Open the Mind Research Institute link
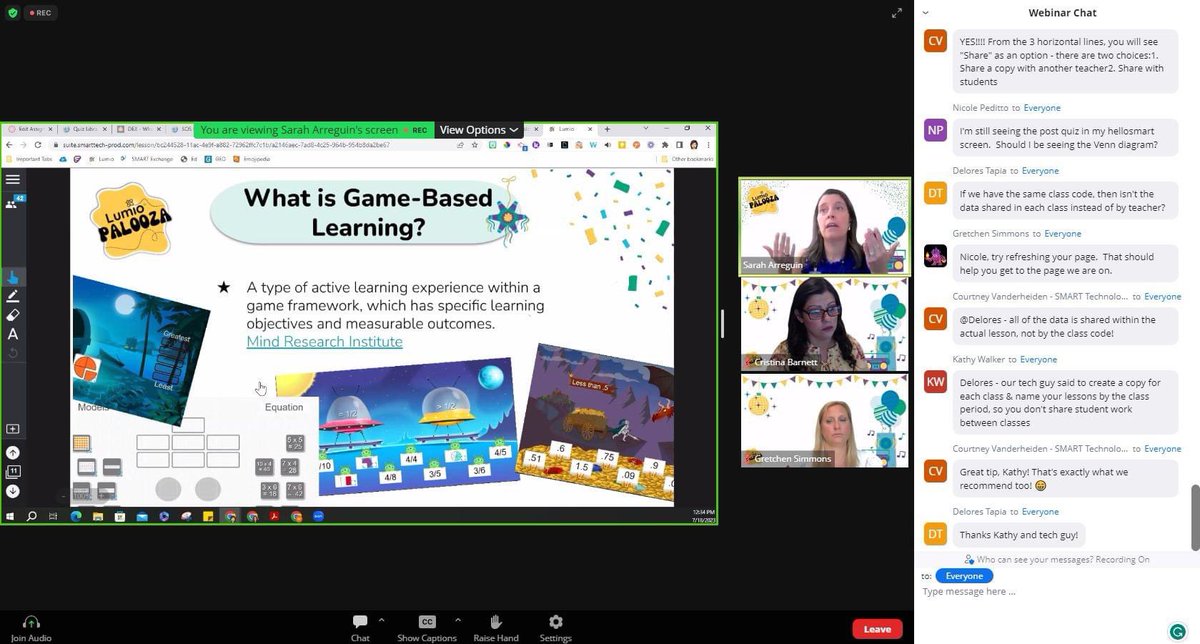The height and width of the screenshot is (644, 1200). pos(324,341)
